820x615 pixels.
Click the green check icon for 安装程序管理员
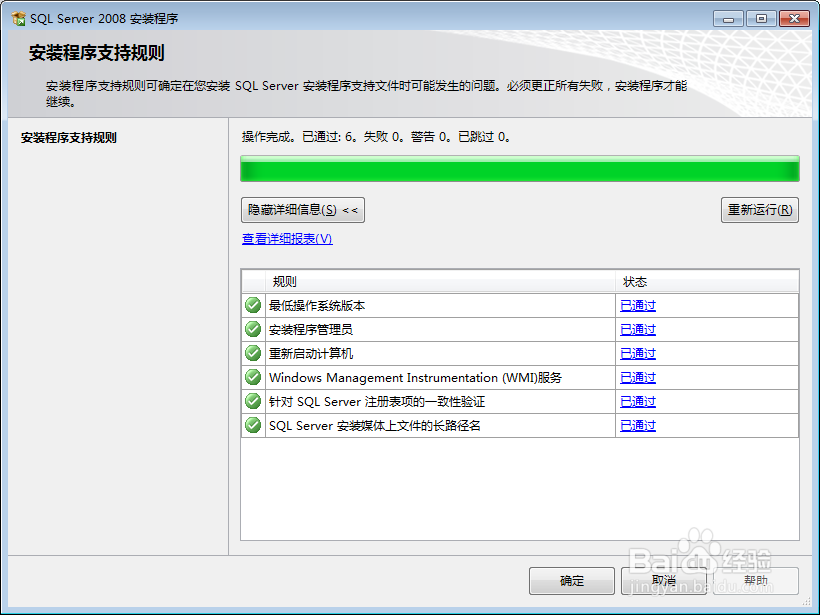(x=253, y=329)
